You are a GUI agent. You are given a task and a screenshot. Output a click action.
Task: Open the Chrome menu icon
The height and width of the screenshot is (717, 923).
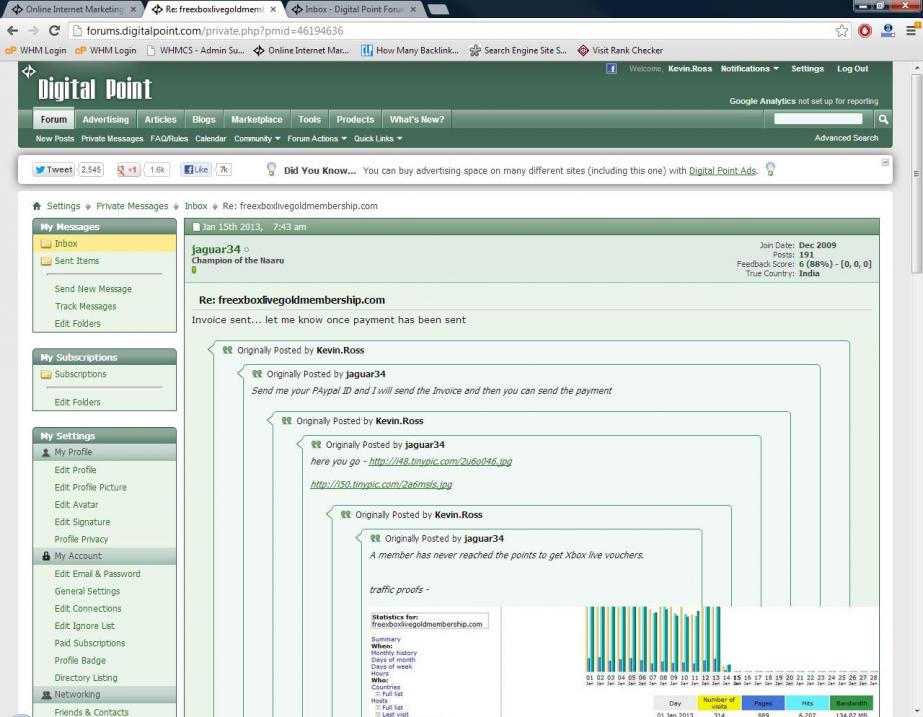911,31
